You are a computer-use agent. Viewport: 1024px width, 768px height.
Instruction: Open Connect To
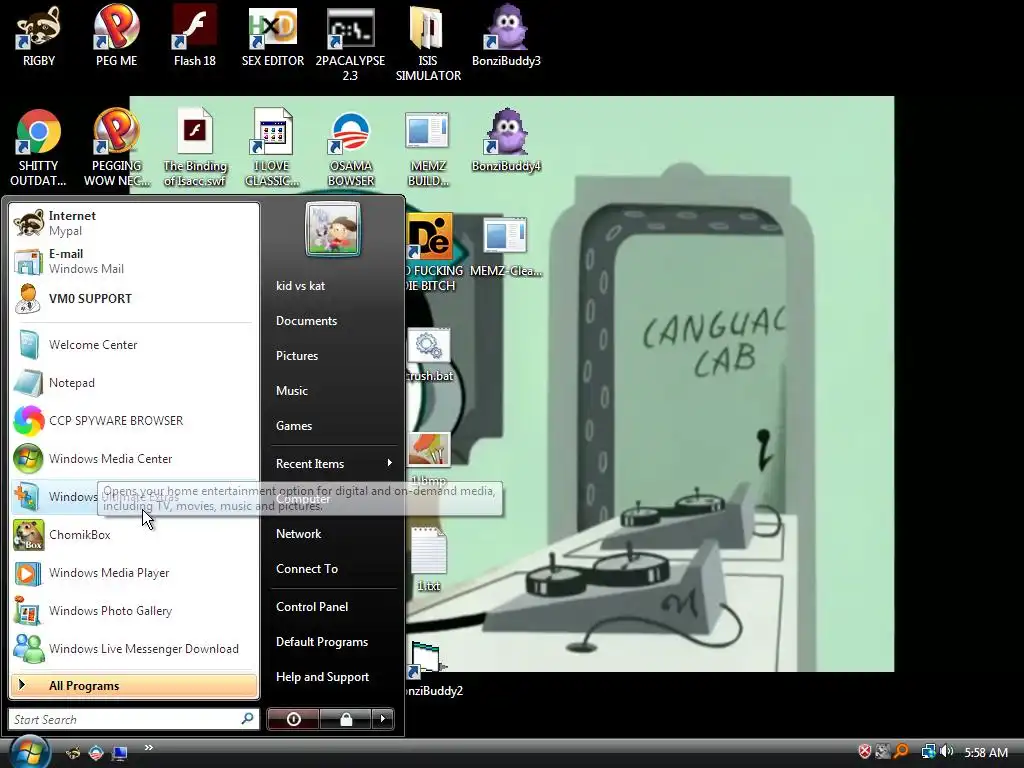tap(334, 569)
